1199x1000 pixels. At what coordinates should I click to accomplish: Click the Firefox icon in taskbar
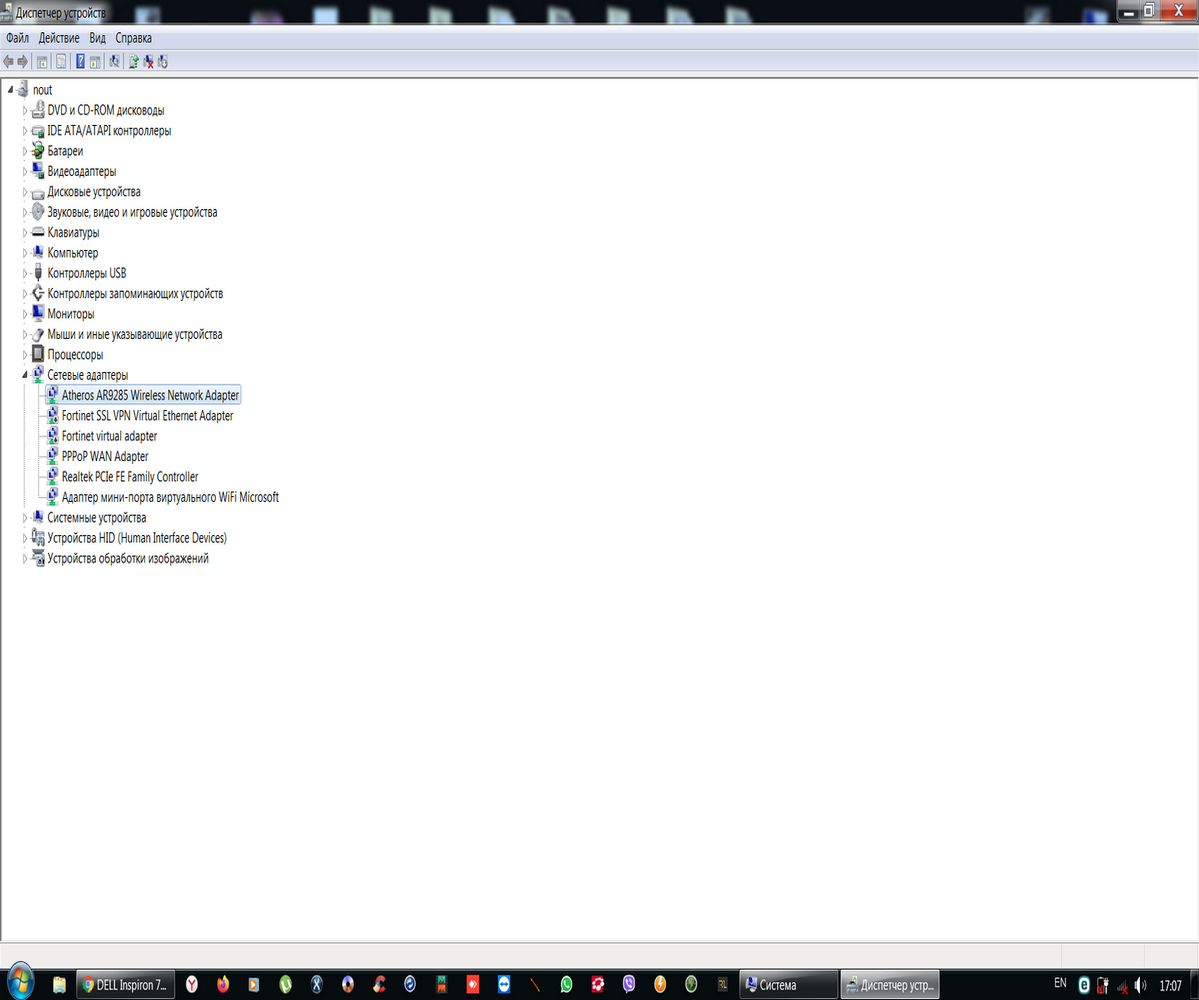tap(222, 984)
